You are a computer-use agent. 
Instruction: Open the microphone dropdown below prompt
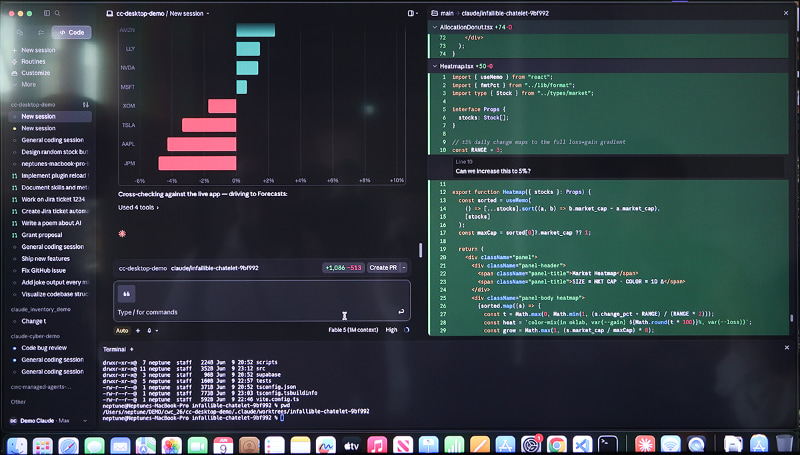click(x=152, y=331)
